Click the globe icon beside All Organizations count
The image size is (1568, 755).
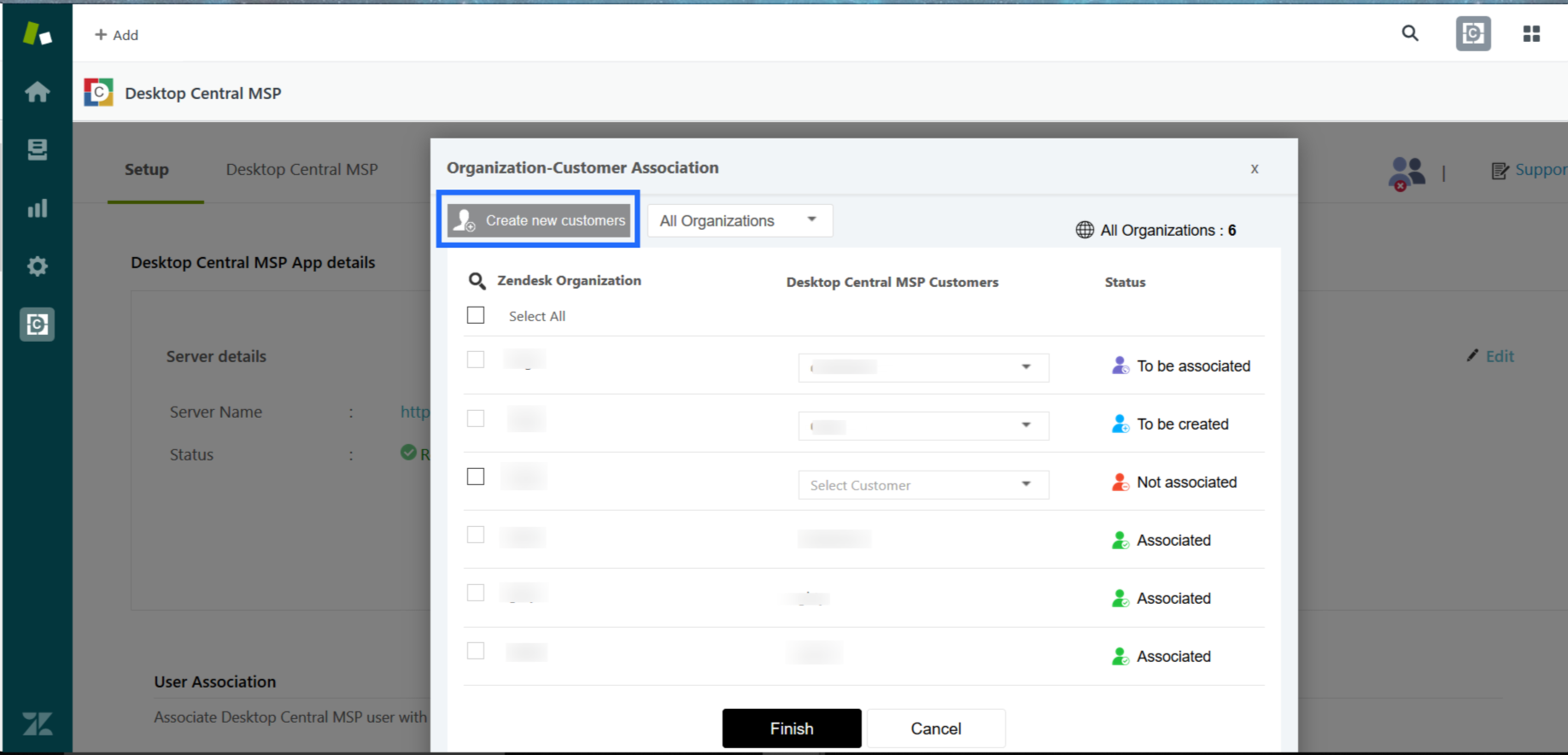coord(1085,230)
